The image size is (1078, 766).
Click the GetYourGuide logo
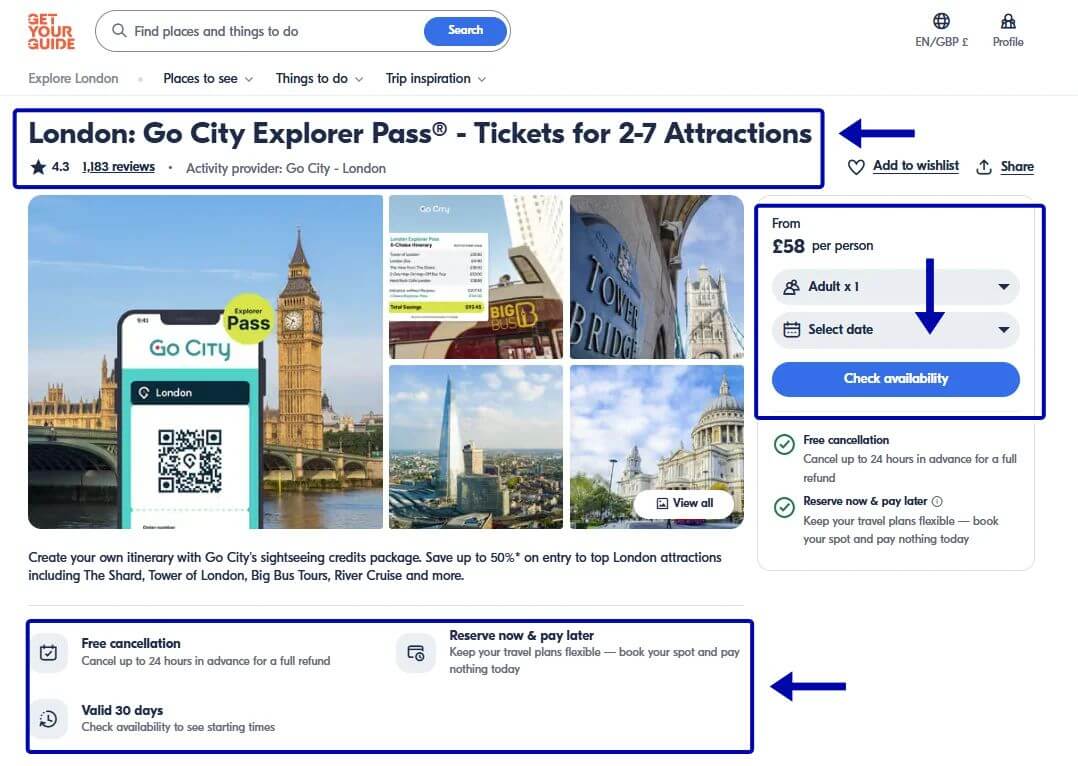[51, 32]
